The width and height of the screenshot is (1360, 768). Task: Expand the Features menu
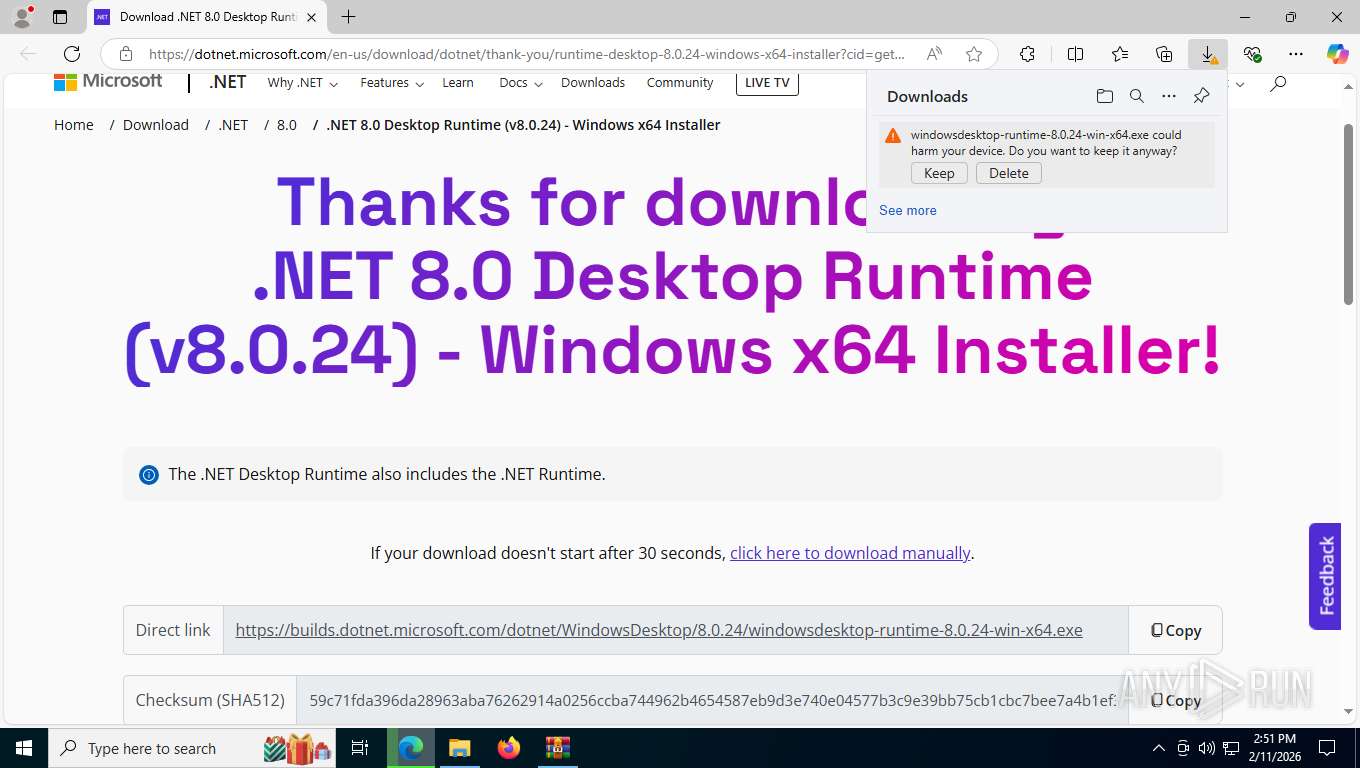click(392, 83)
